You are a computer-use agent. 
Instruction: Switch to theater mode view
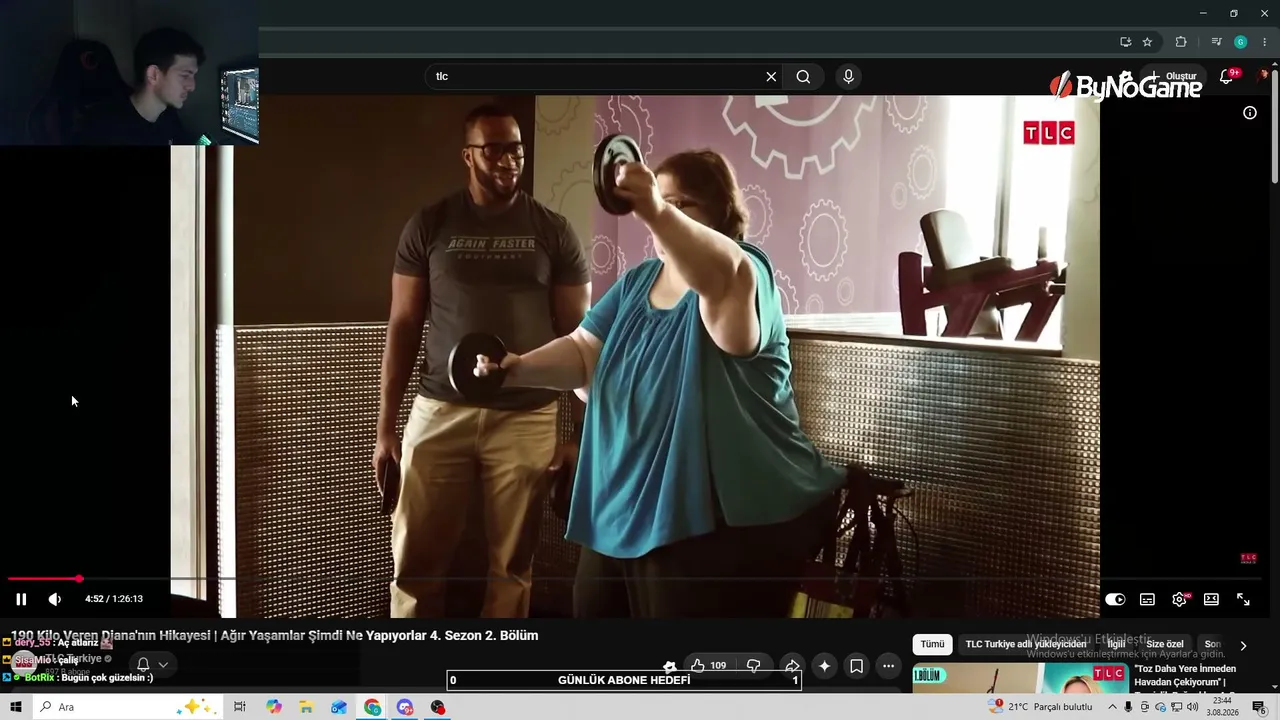point(1211,599)
